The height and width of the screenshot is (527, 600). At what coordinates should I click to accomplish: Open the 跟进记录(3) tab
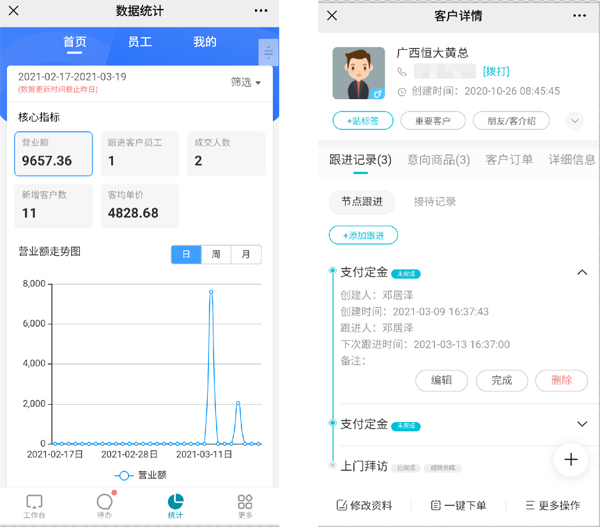click(x=360, y=160)
